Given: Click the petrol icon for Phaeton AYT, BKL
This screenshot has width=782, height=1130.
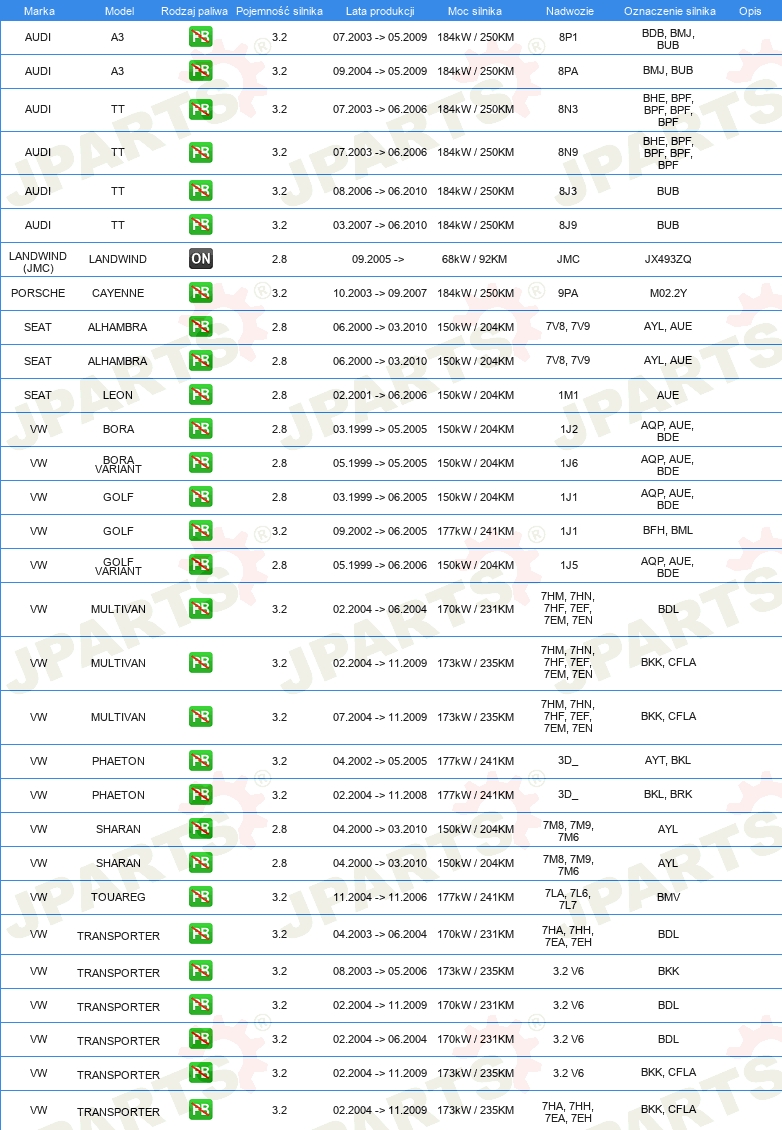Looking at the screenshot, I should click(200, 760).
